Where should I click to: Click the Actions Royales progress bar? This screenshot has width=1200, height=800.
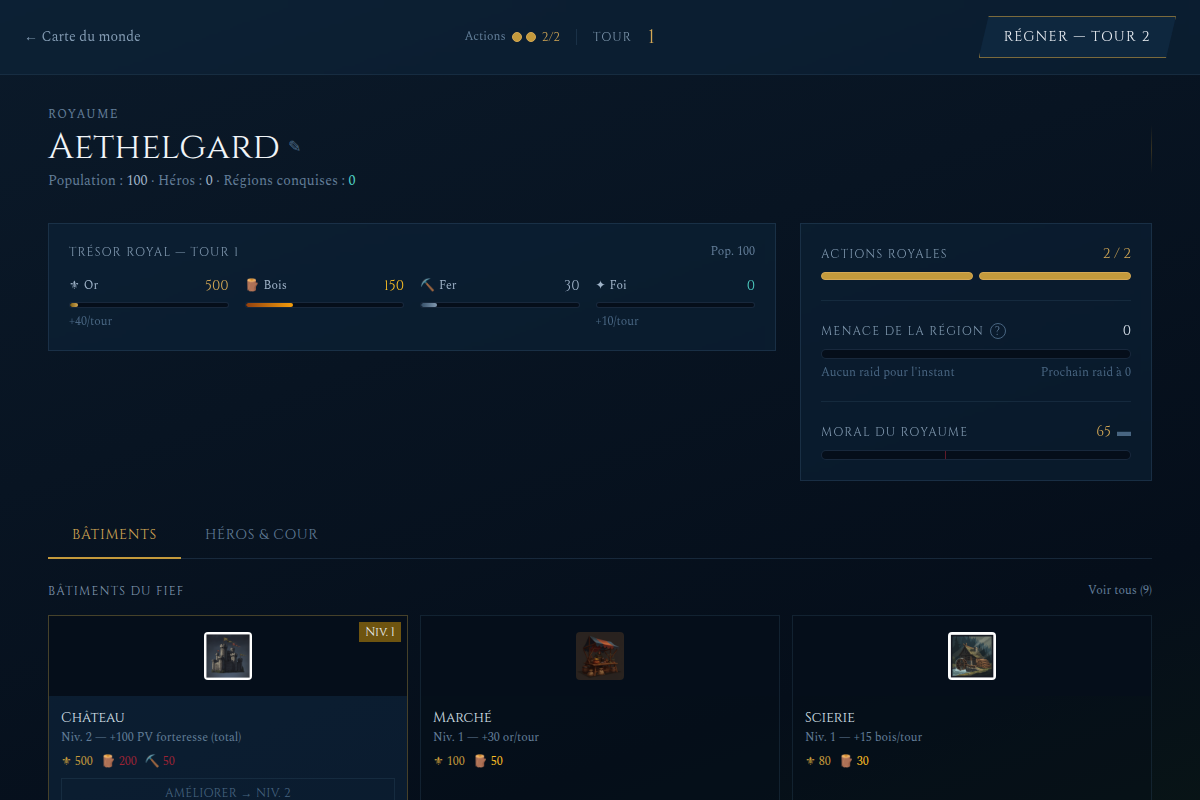(976, 276)
